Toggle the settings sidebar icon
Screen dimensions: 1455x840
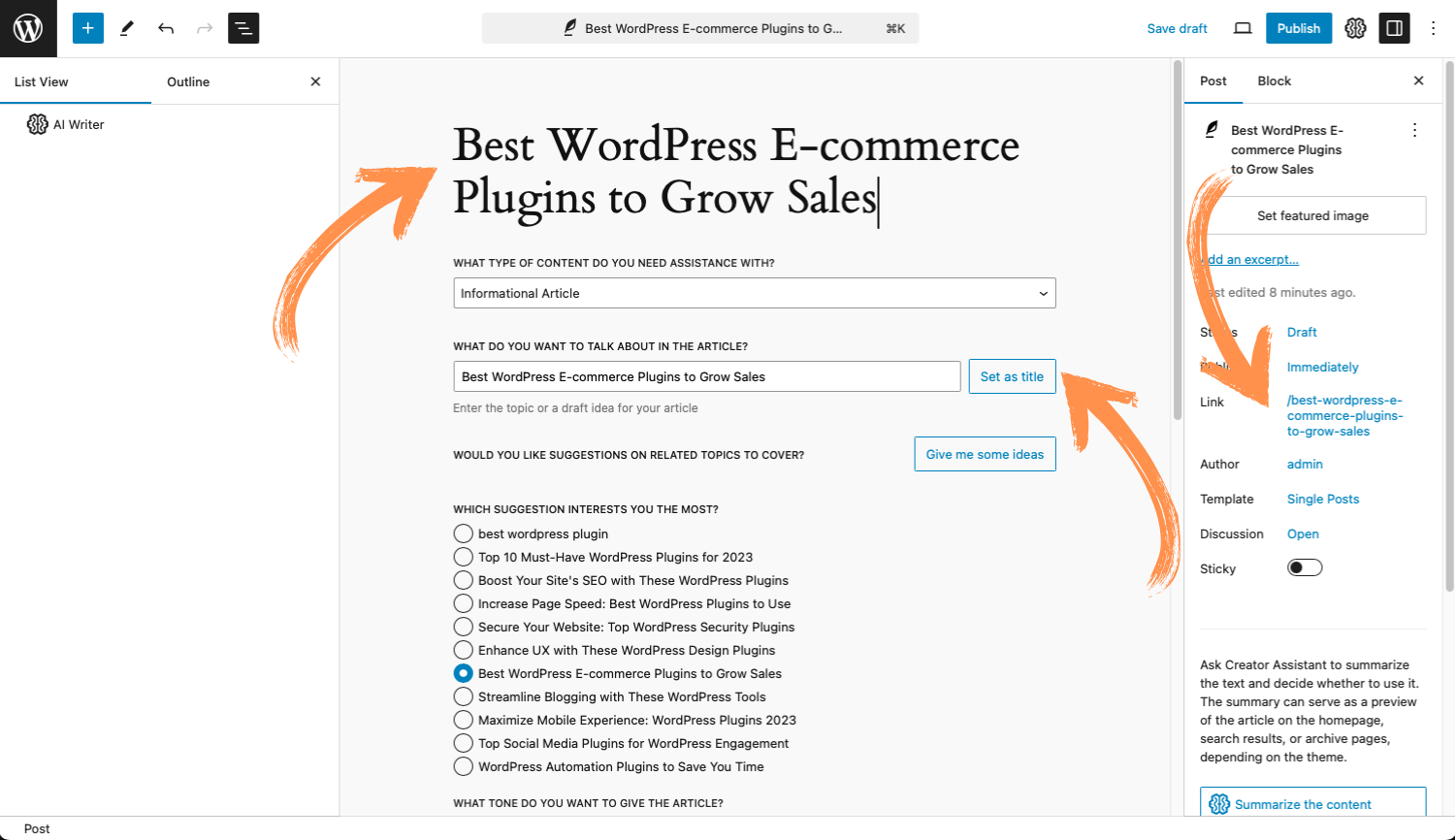1395,28
